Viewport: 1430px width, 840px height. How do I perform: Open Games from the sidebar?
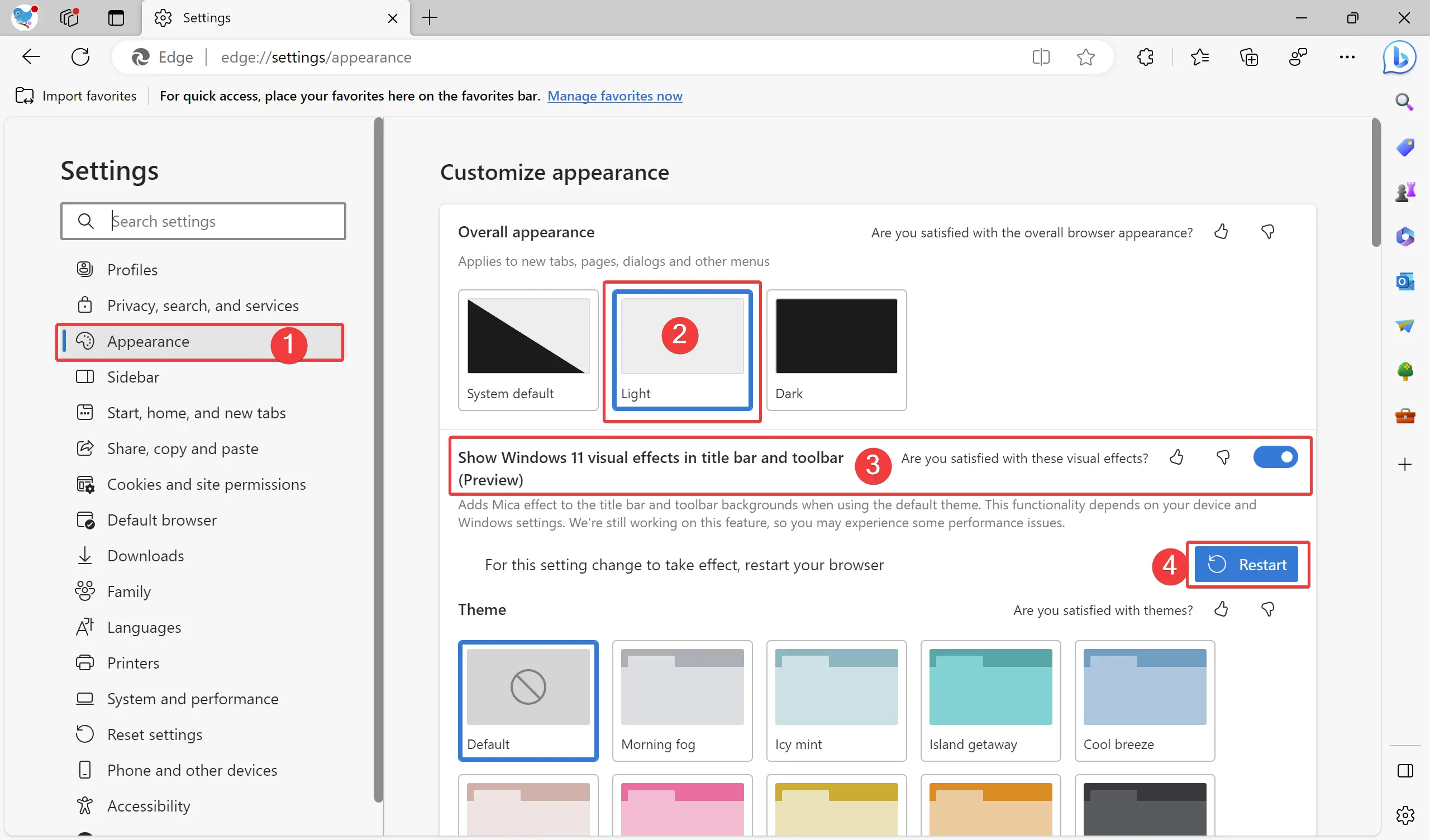click(1405, 191)
